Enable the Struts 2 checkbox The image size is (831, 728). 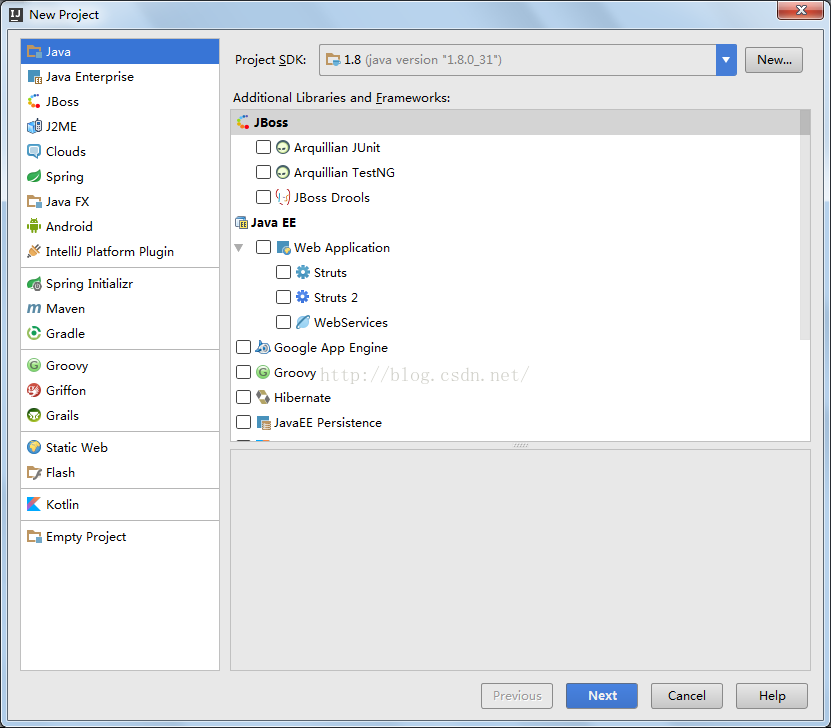tap(284, 297)
